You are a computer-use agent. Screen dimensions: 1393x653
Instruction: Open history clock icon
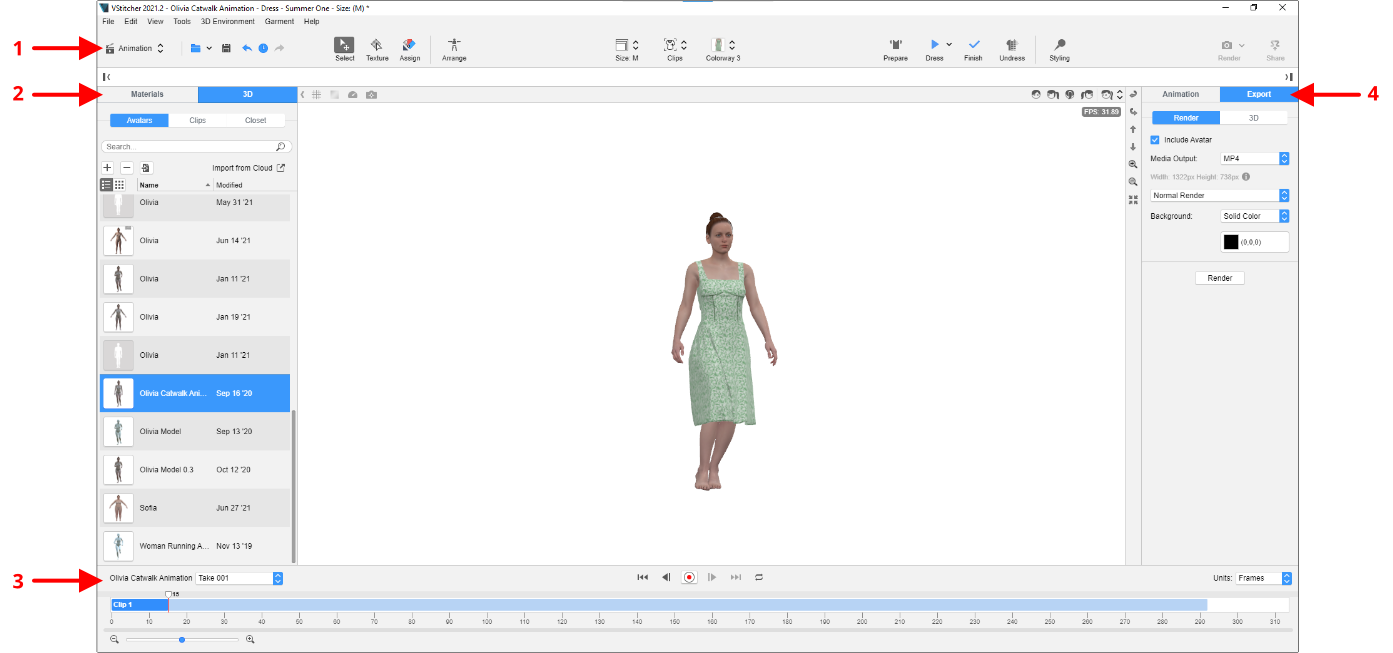263,48
